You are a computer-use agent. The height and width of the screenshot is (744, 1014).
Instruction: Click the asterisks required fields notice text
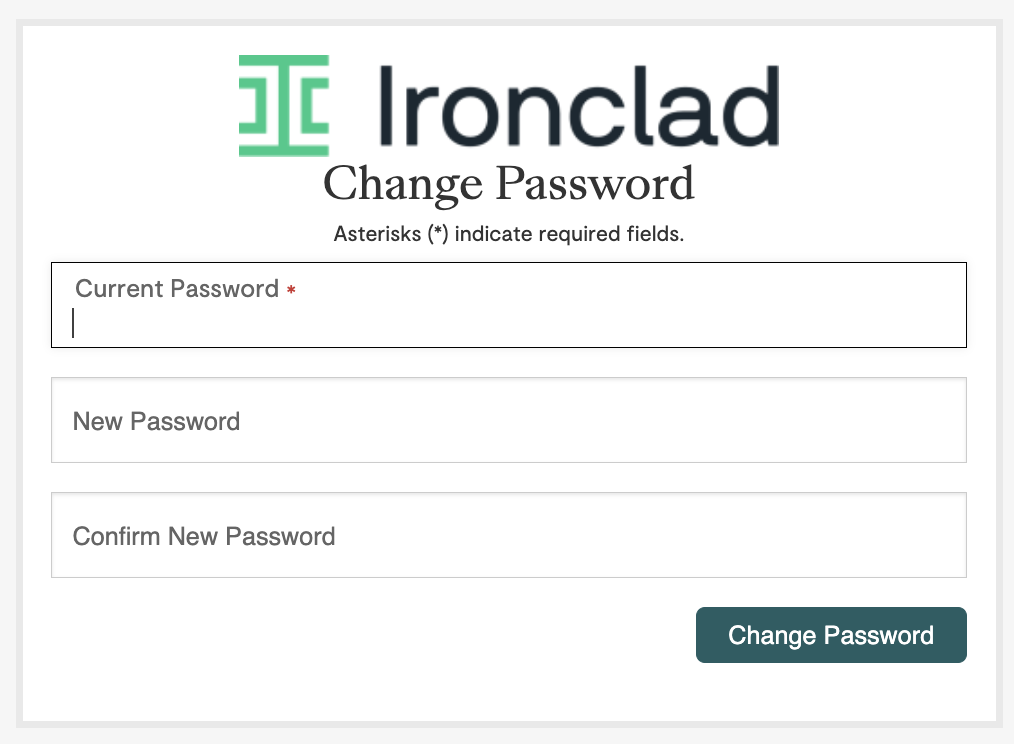point(509,234)
